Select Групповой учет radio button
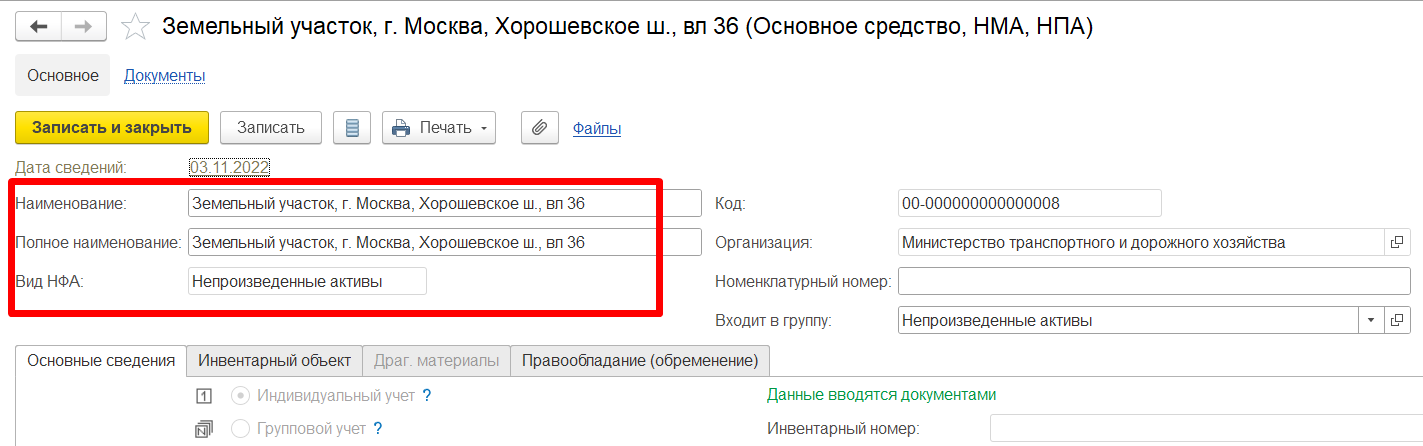The image size is (1423, 446). point(240,429)
